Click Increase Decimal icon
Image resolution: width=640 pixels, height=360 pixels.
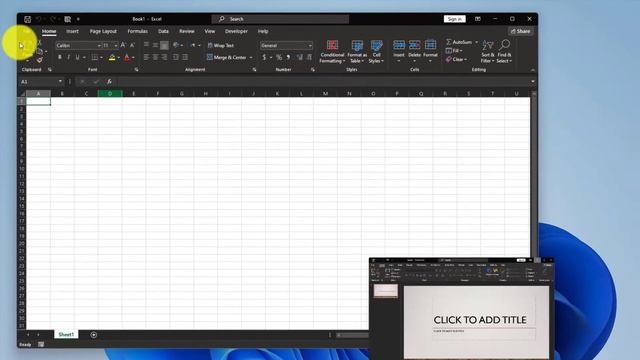(300, 58)
